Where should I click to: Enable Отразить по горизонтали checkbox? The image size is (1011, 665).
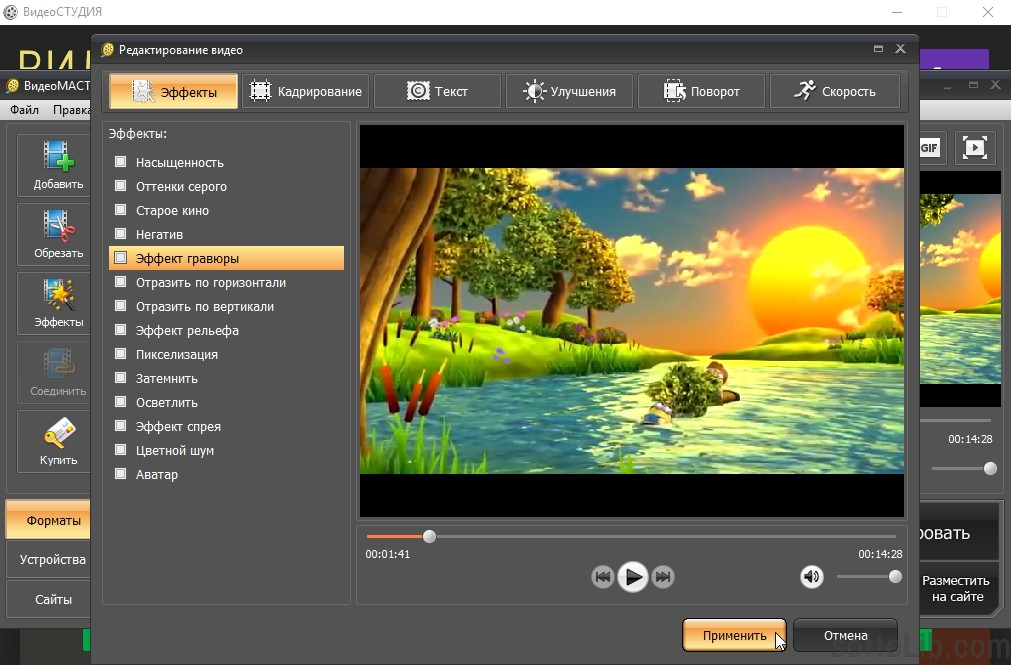(x=121, y=282)
